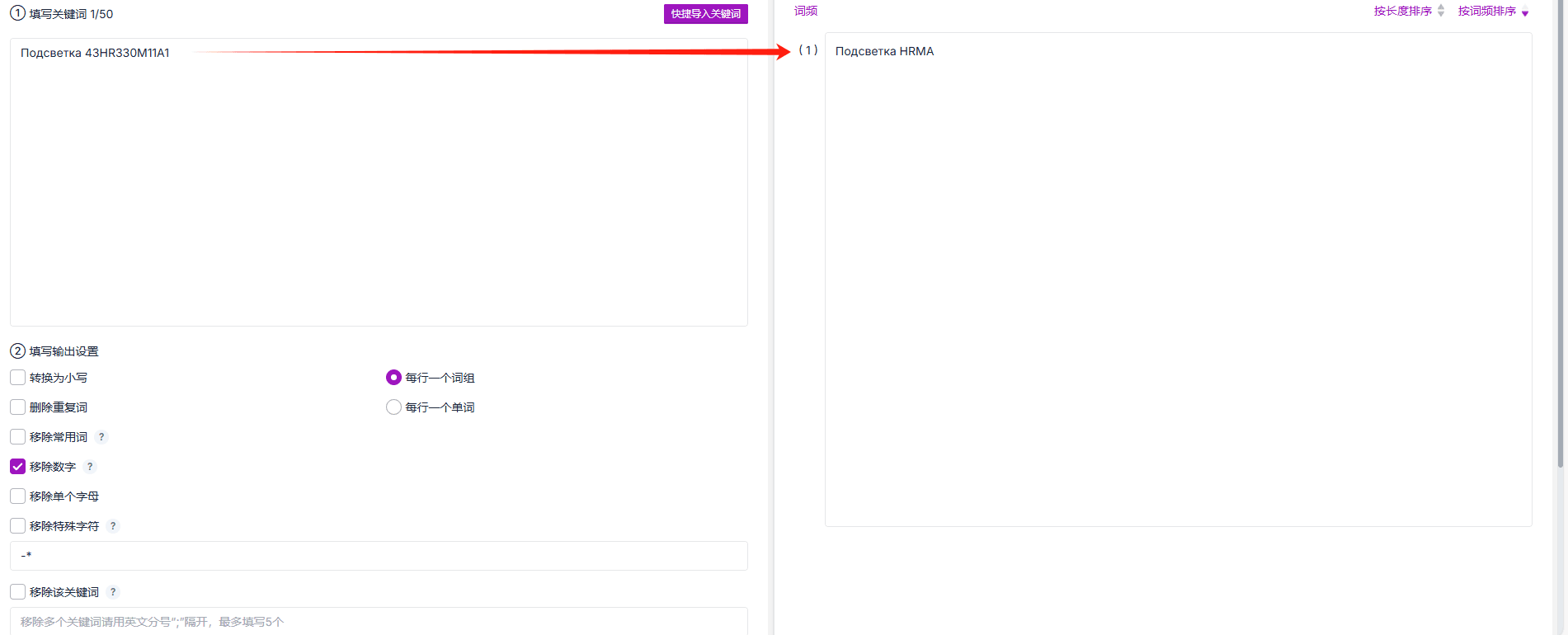Click help icon beside 移除该关键词
Image resolution: width=1568 pixels, height=635 pixels.
tap(113, 592)
